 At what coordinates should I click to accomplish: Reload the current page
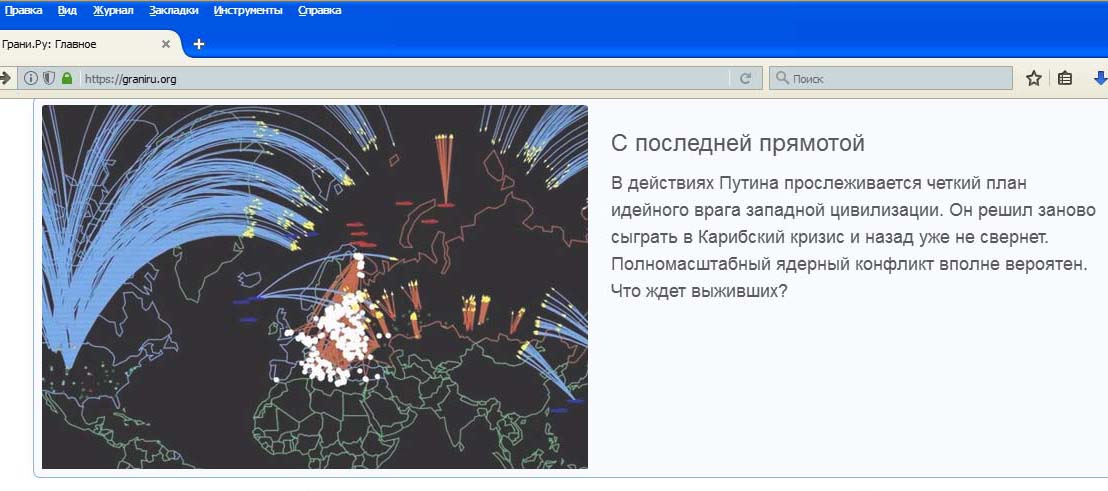(x=745, y=78)
